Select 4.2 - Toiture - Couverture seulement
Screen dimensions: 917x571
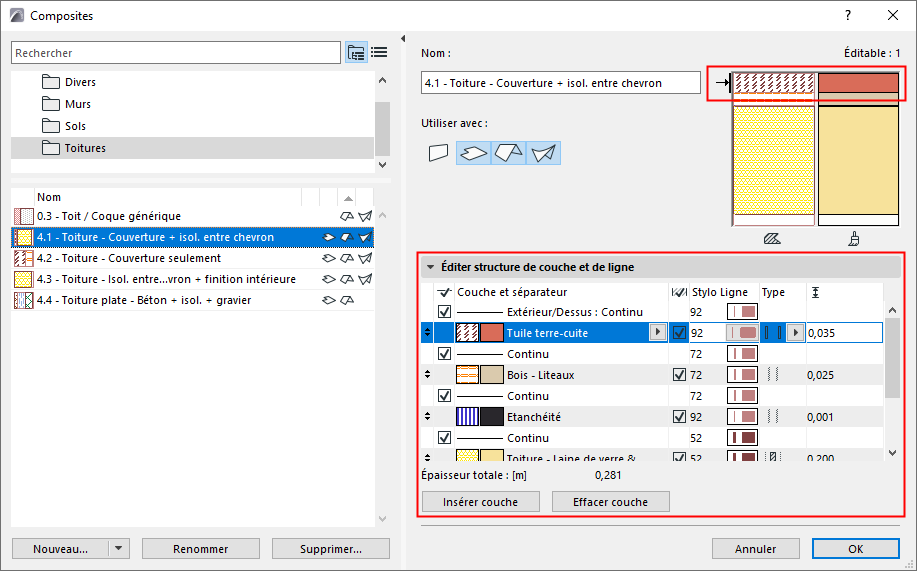pyautogui.click(x=192, y=258)
